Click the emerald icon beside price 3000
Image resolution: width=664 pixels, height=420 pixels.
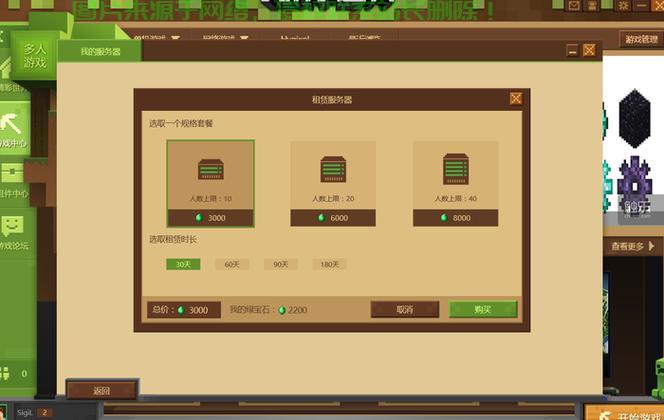tap(199, 218)
